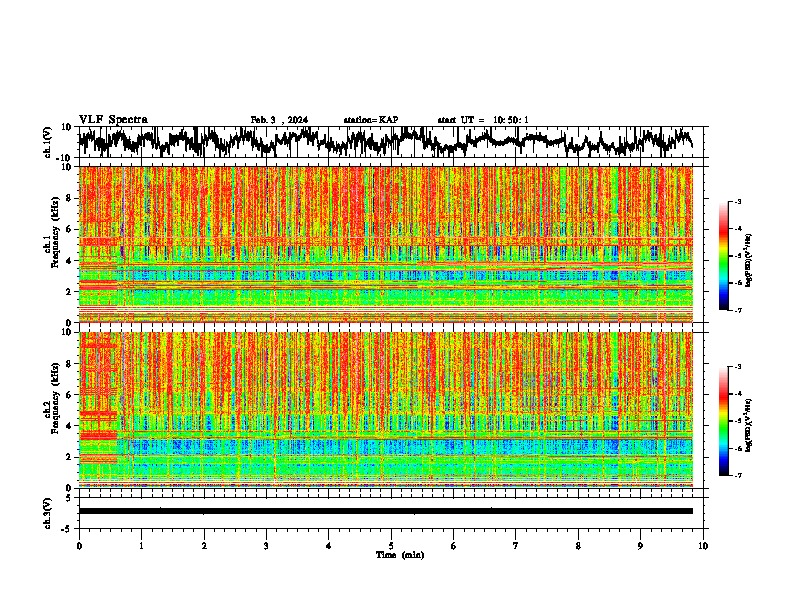Screen dimensions: 792x612
Task: Click the '9' tick label on time axis
Action: click(x=640, y=546)
